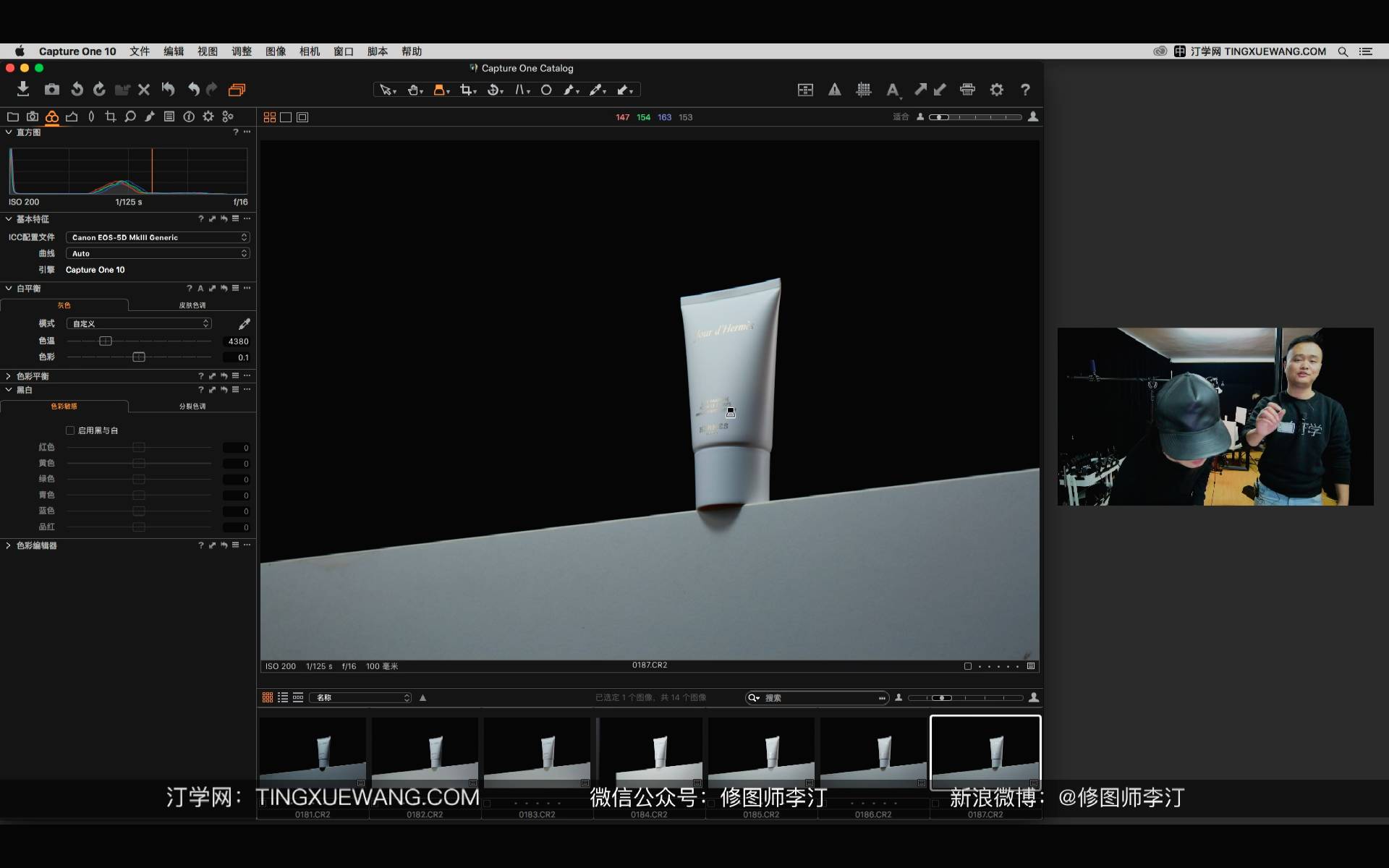Image resolution: width=1389 pixels, height=868 pixels.
Task: Select the white balance picker cursor tool
Action: pos(598,90)
